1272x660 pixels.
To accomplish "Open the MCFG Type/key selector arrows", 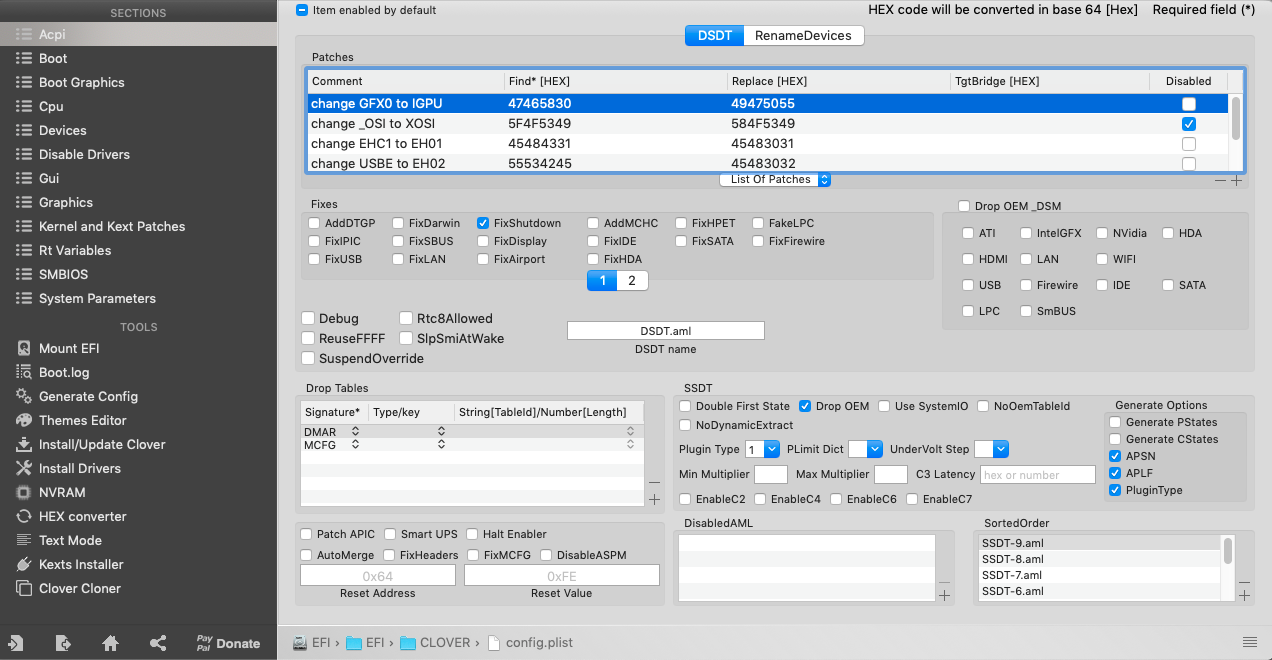I will [x=441, y=445].
